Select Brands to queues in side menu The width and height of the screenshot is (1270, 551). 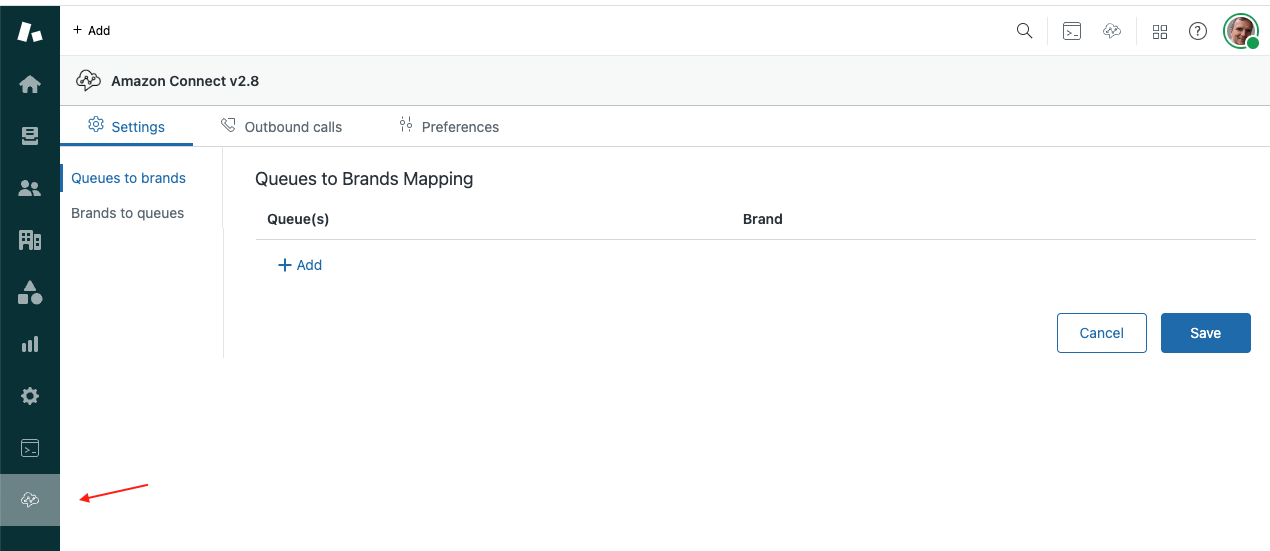127,213
